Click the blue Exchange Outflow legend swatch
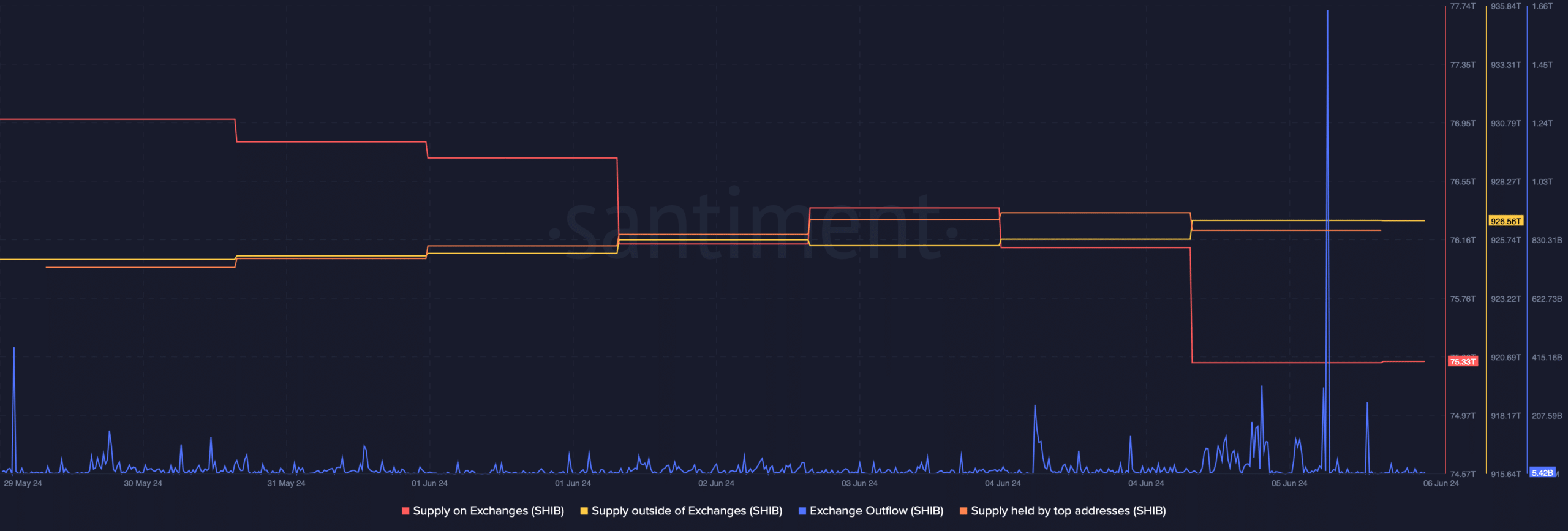 click(802, 511)
